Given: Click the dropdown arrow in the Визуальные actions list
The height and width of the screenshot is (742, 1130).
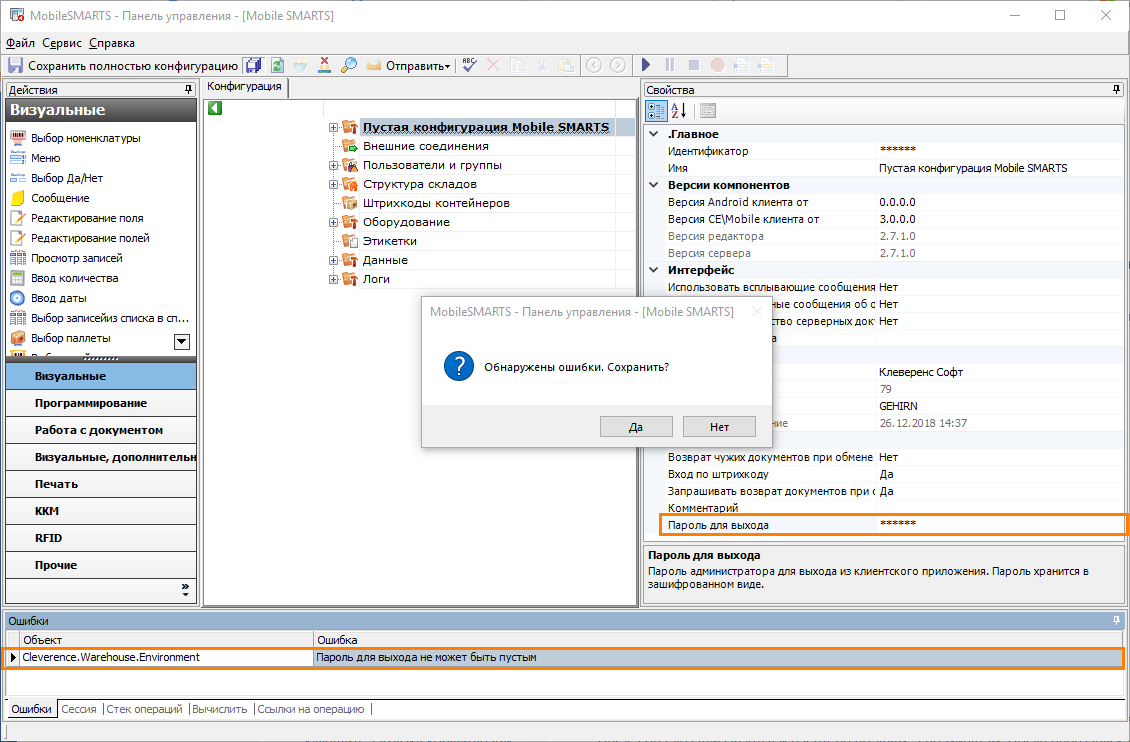Looking at the screenshot, I should coord(182,341).
